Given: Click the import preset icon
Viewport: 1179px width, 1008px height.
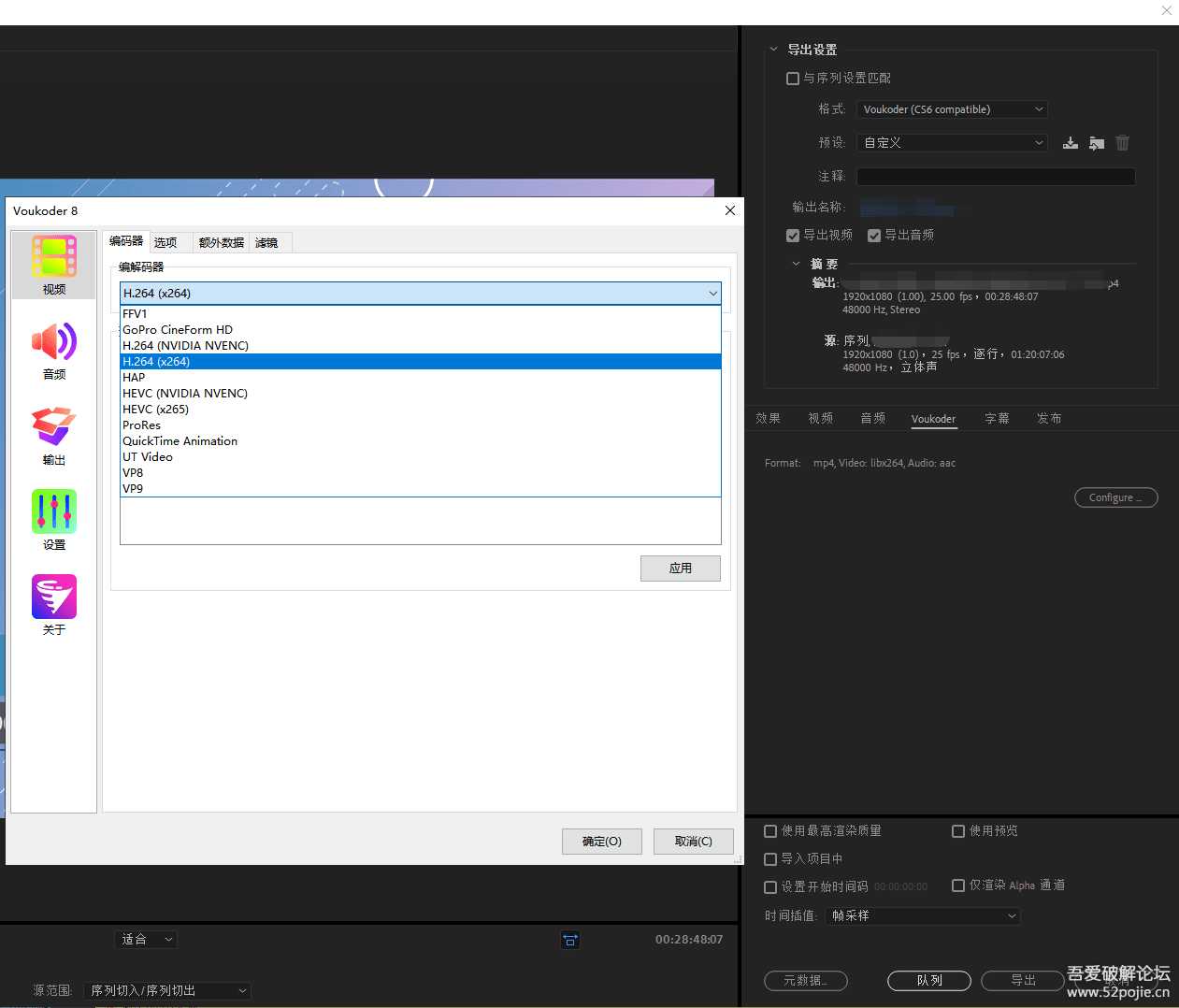Looking at the screenshot, I should tap(1097, 143).
